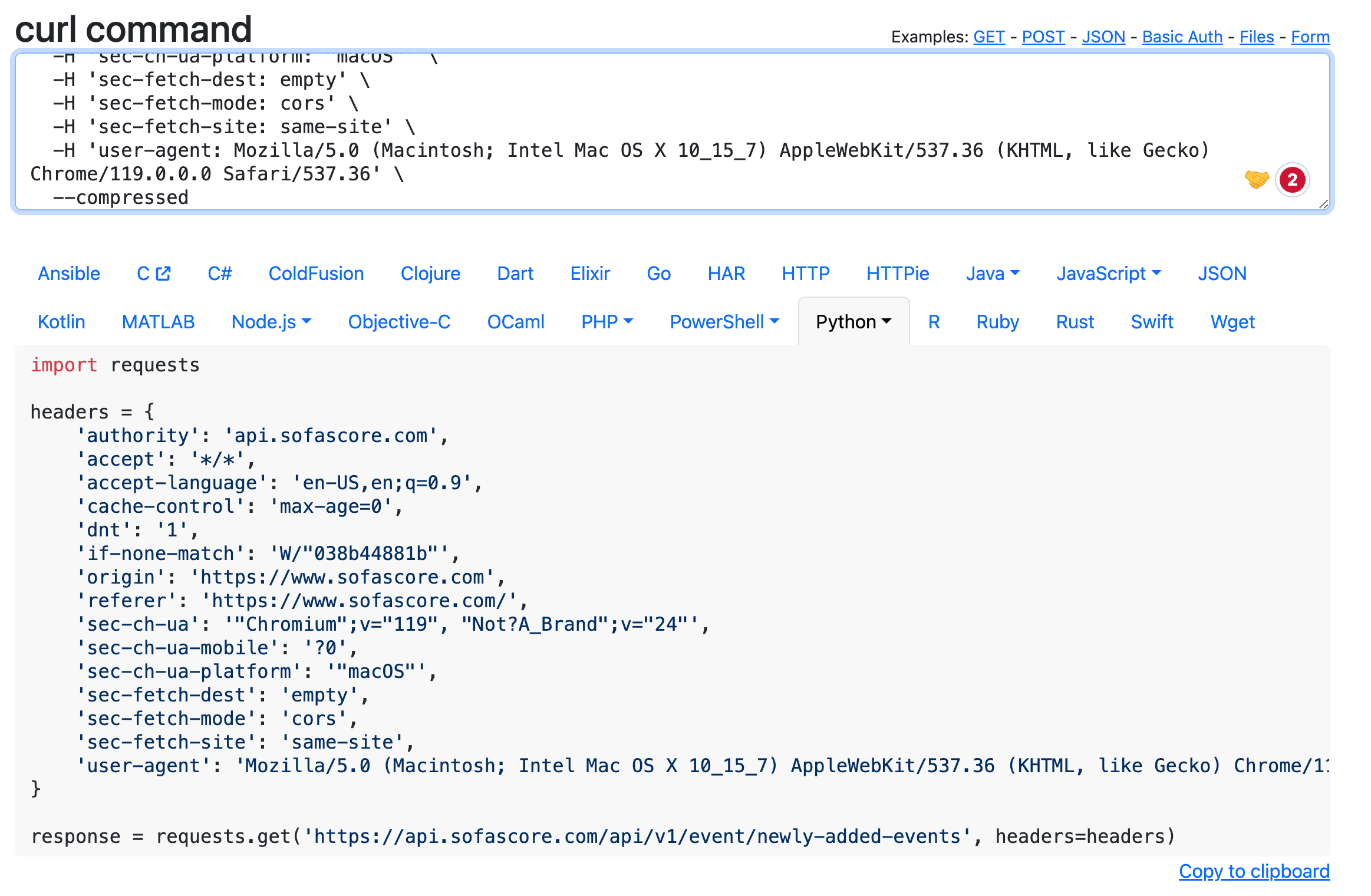Open the PHP version dropdown

(607, 322)
